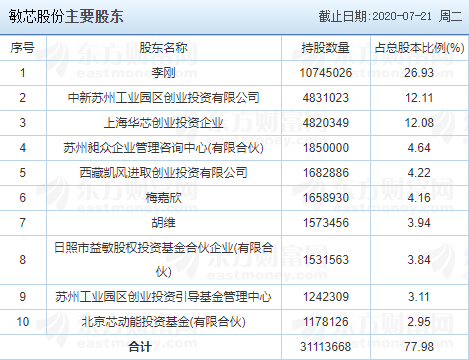469x360 pixels.
Task: Click the 序号 column header
Action: [22, 48]
